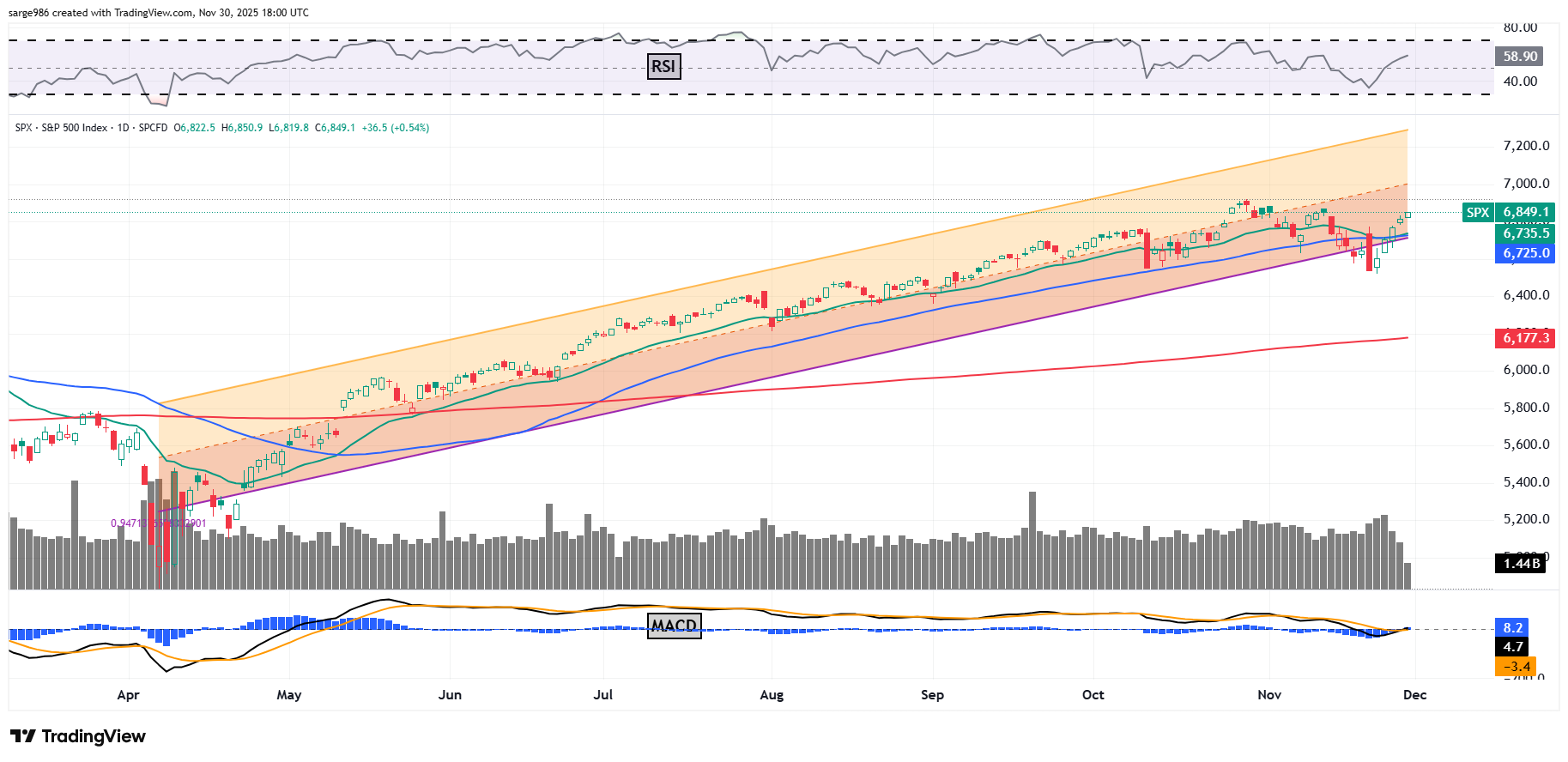This screenshot has width=1568, height=762.
Task: Click the Nov label on time axis
Action: point(1268,695)
